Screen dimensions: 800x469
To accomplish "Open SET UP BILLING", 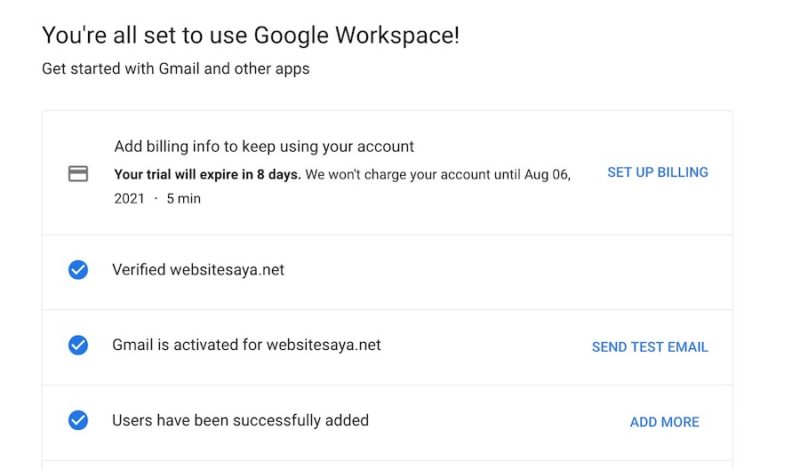I will coord(657,172).
